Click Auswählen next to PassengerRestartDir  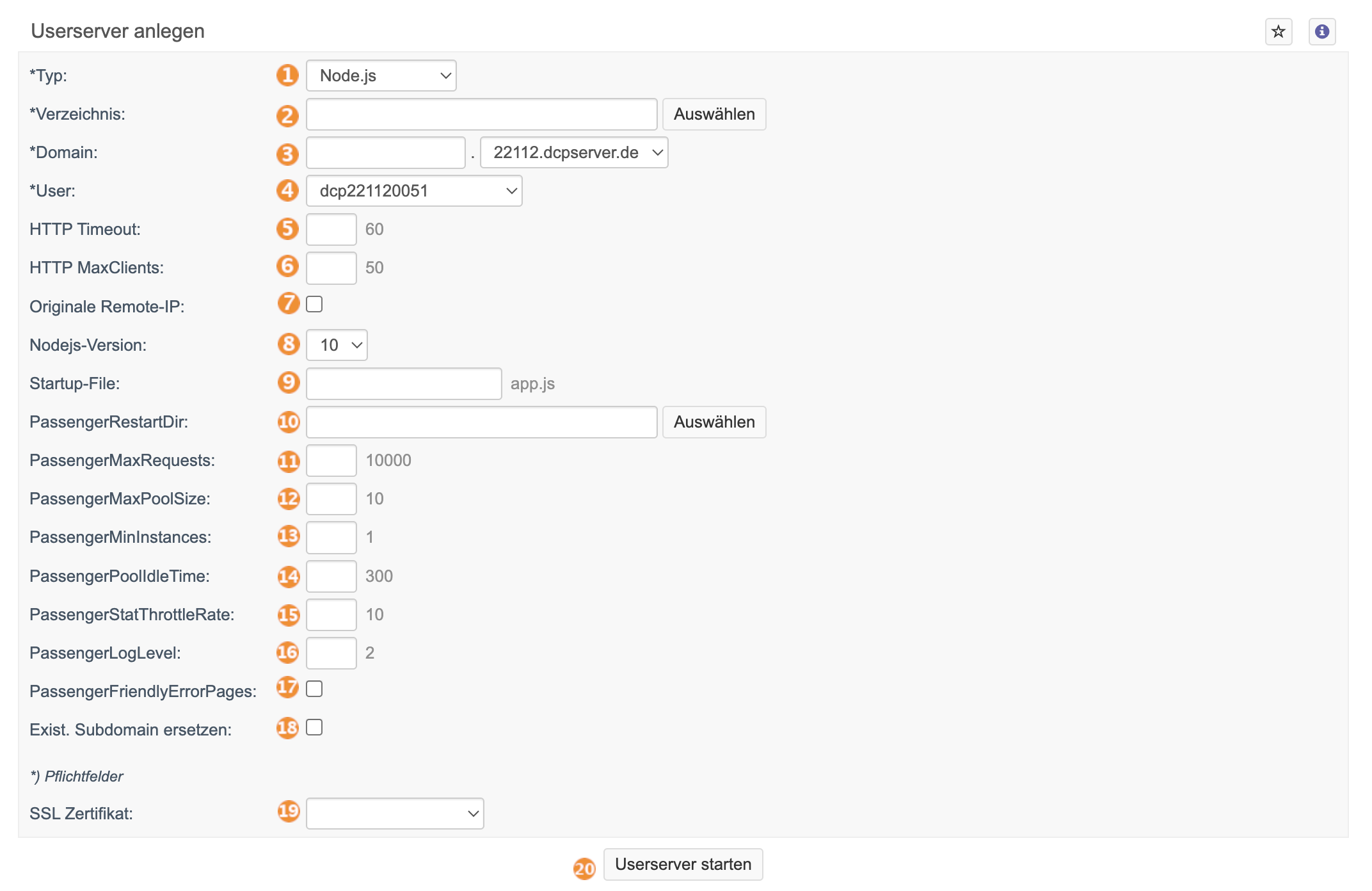point(714,422)
